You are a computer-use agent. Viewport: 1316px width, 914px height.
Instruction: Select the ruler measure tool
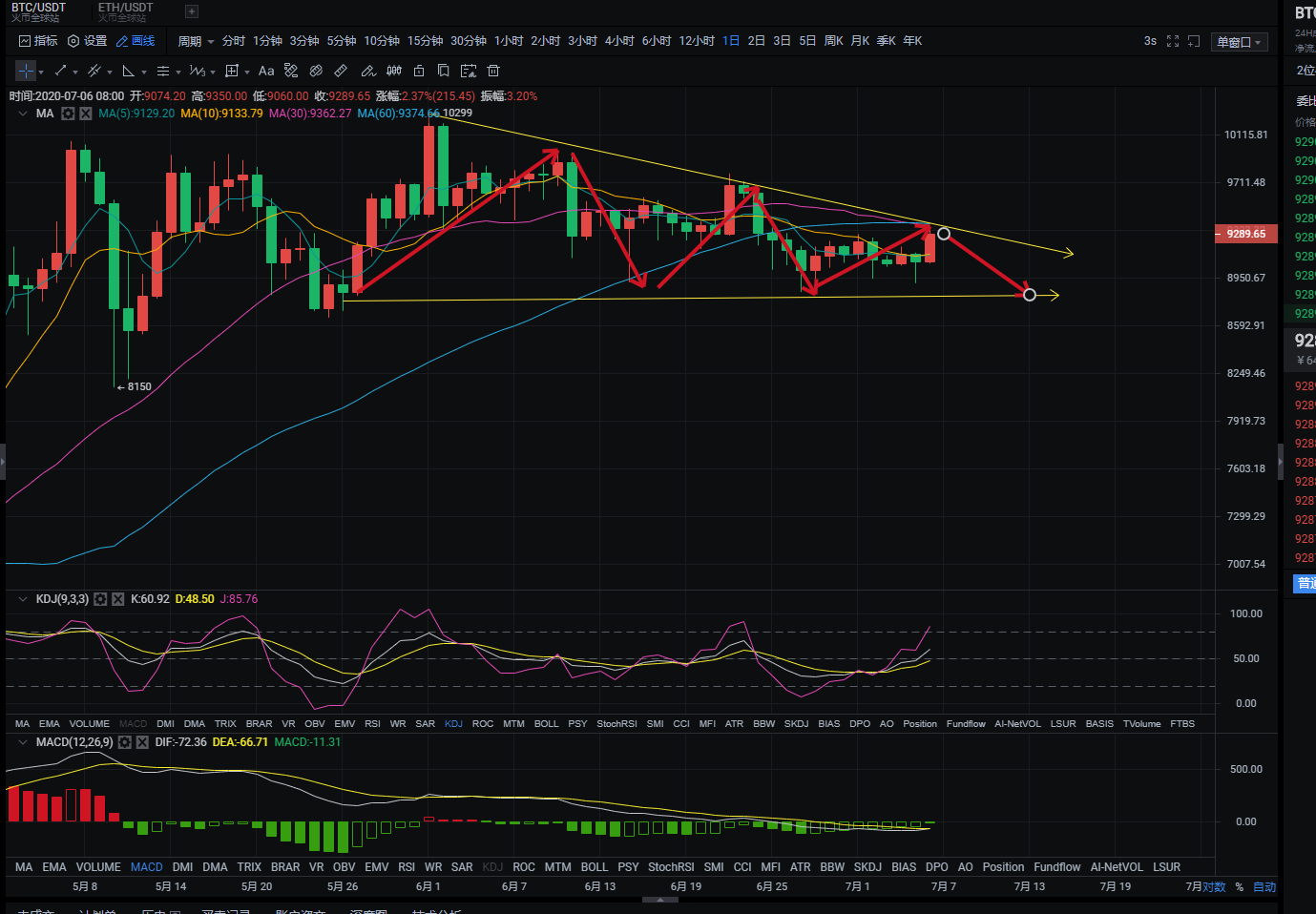click(341, 70)
